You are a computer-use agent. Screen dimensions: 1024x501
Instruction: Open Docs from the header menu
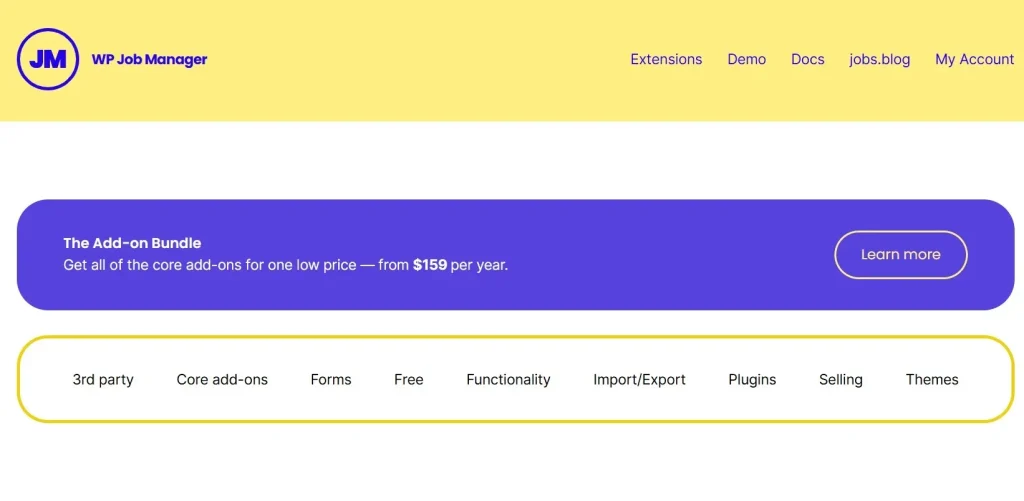[808, 59]
